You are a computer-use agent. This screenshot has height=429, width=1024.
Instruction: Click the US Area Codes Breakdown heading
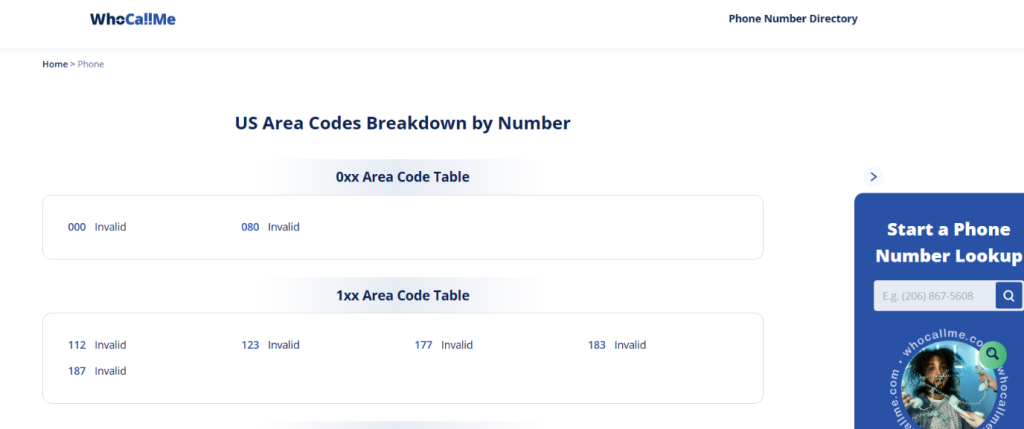(x=403, y=123)
